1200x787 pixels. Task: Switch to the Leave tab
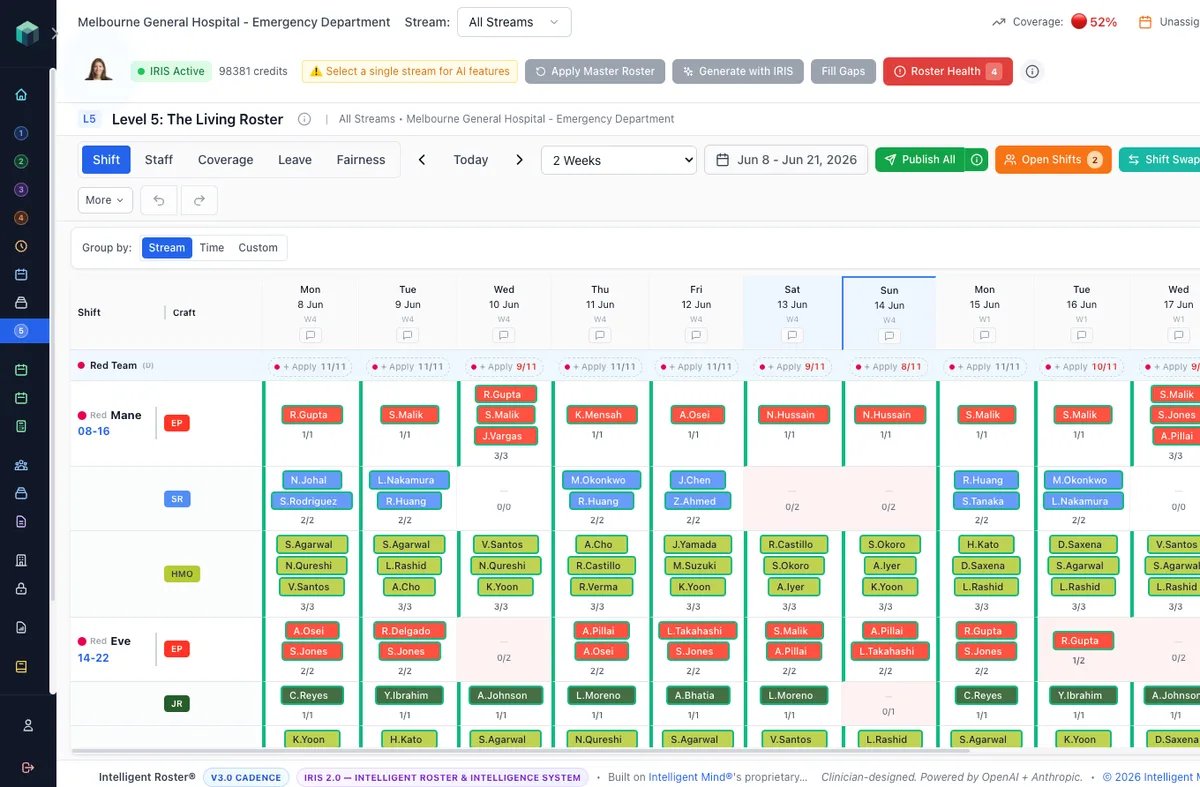[x=295, y=160]
